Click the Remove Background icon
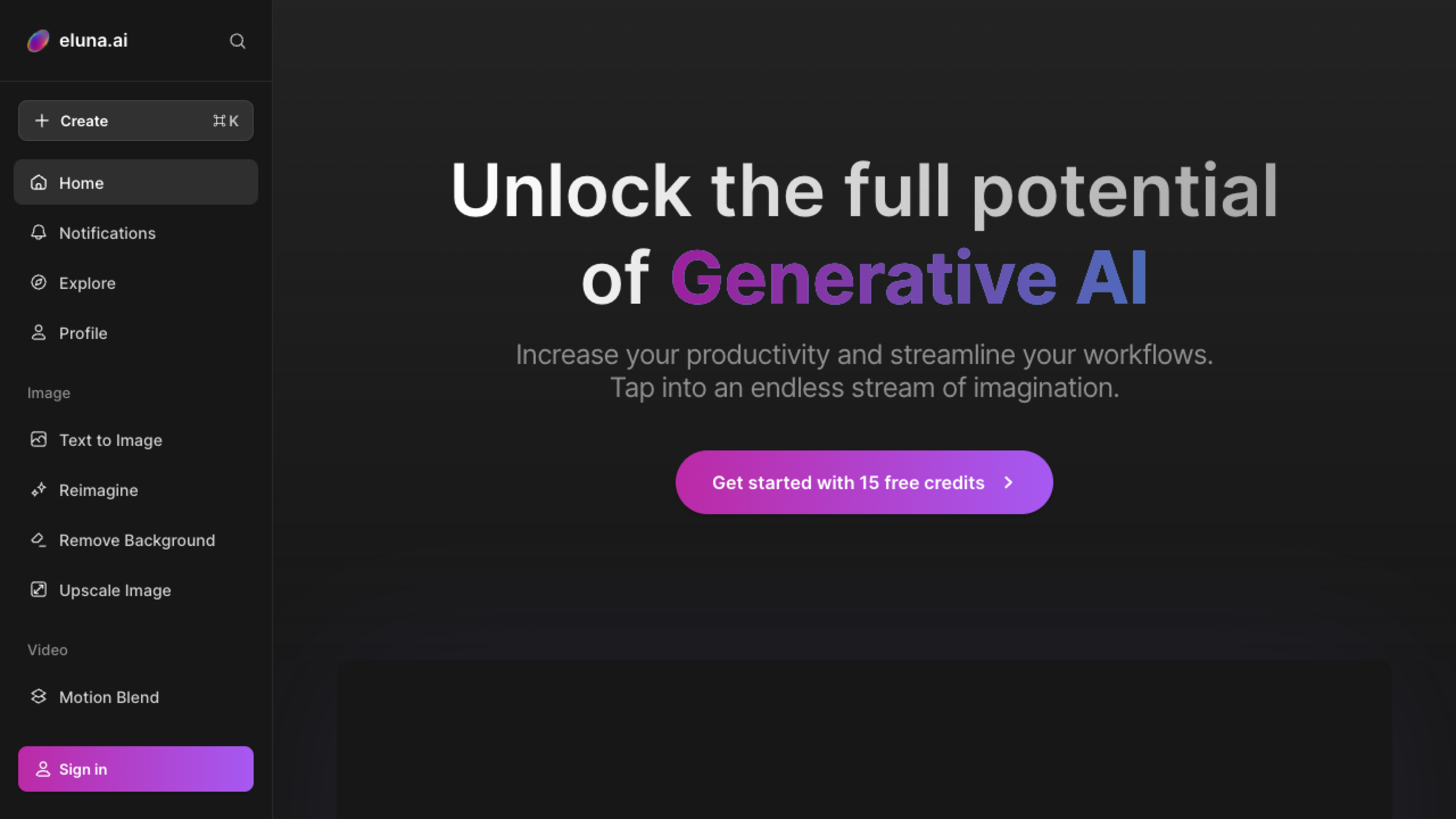 [x=38, y=539]
